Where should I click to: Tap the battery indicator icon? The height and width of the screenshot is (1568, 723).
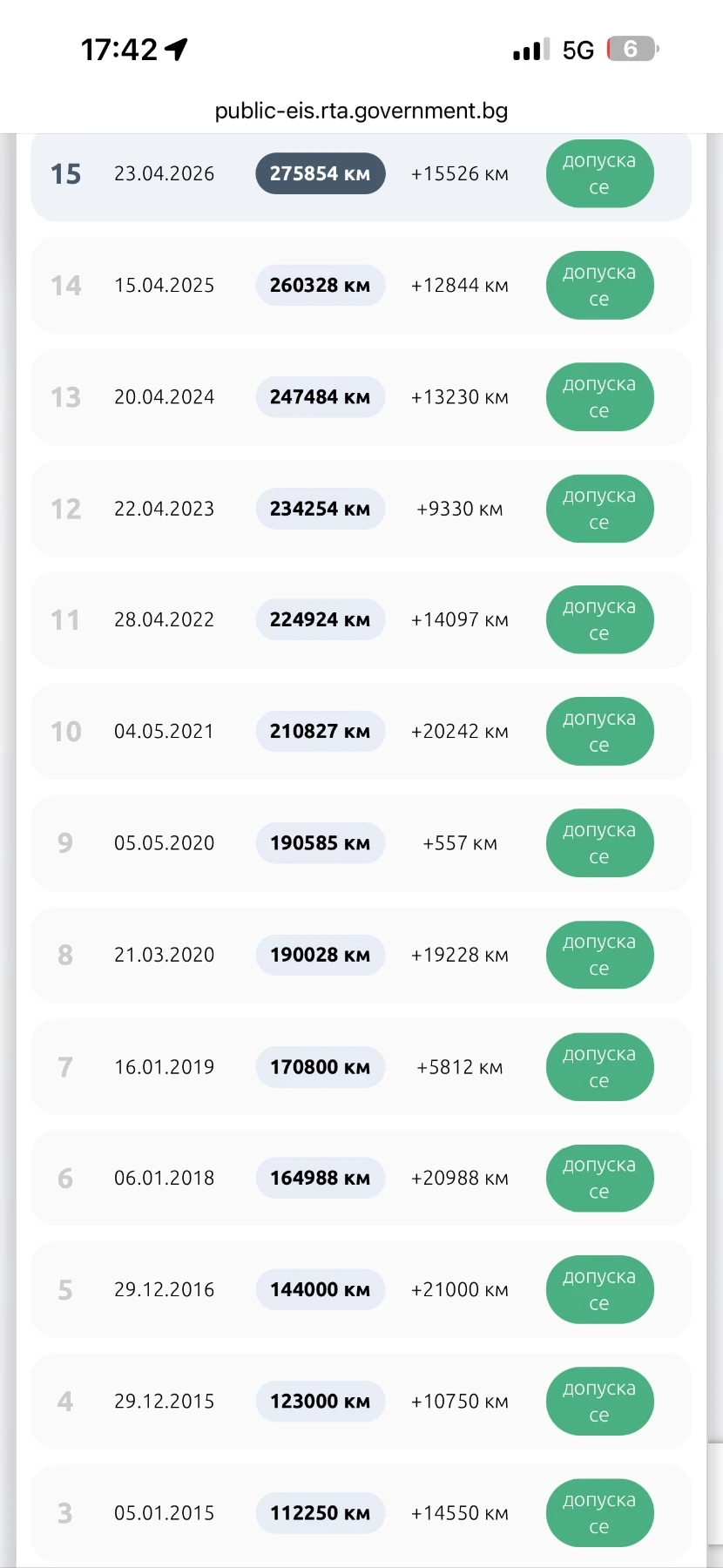632,49
